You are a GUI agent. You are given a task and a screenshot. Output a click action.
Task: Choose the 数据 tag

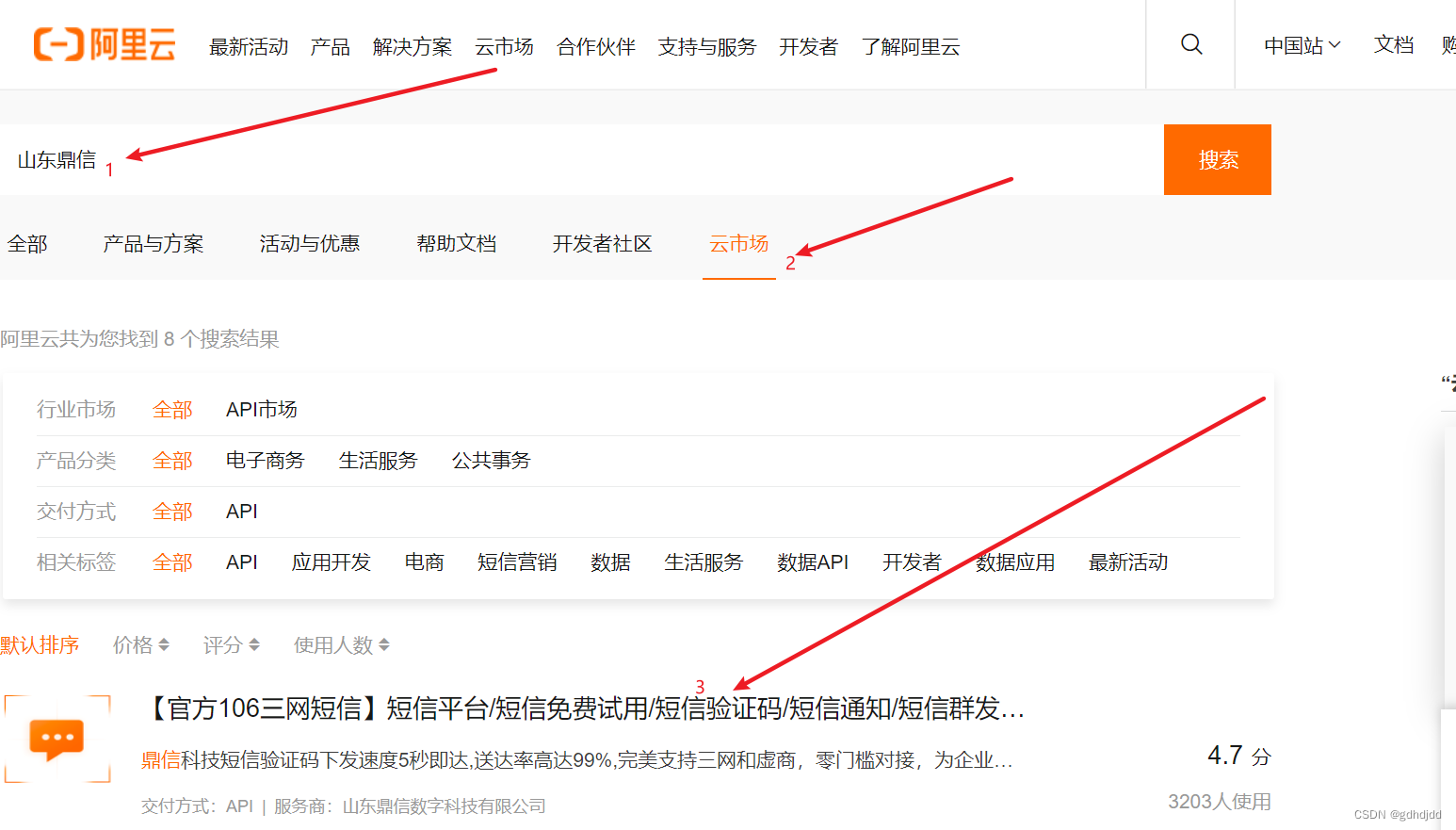click(x=610, y=562)
